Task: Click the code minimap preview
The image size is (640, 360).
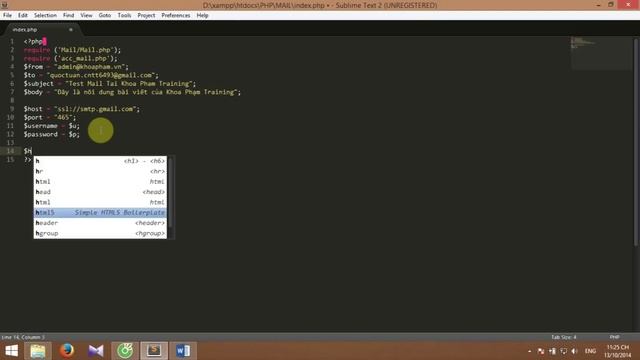Action: point(600,53)
